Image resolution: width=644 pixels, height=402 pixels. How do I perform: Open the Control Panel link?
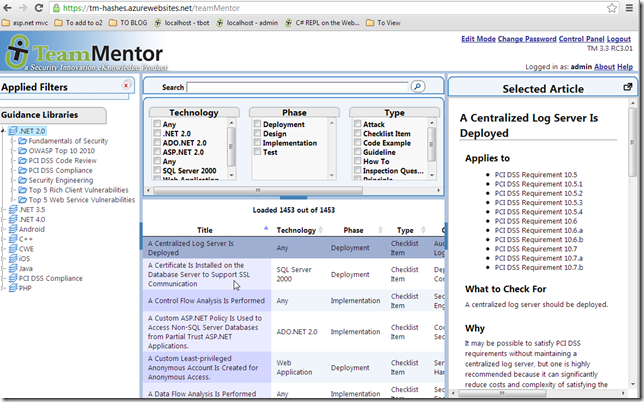585,39
